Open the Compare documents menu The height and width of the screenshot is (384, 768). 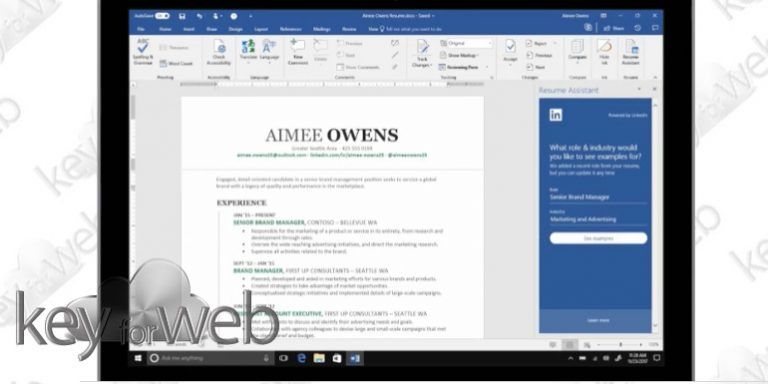[x=577, y=51]
